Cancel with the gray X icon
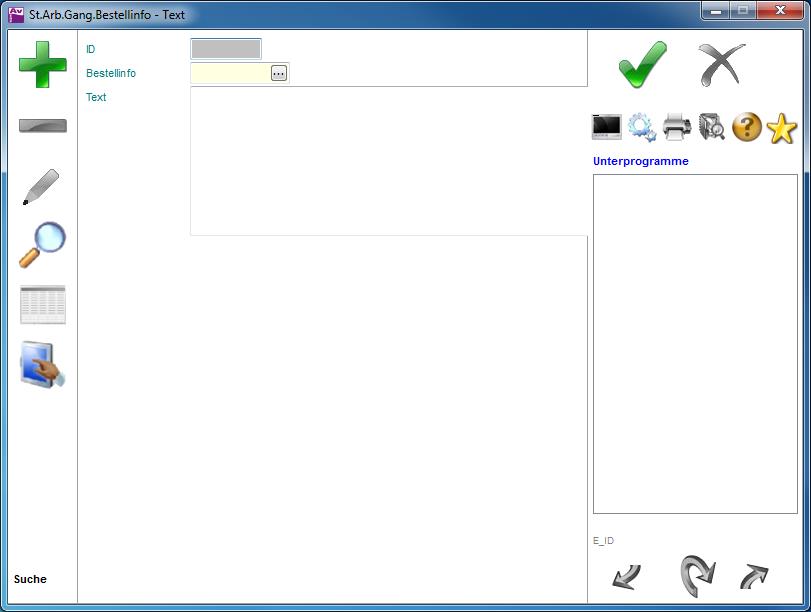 (x=721, y=65)
